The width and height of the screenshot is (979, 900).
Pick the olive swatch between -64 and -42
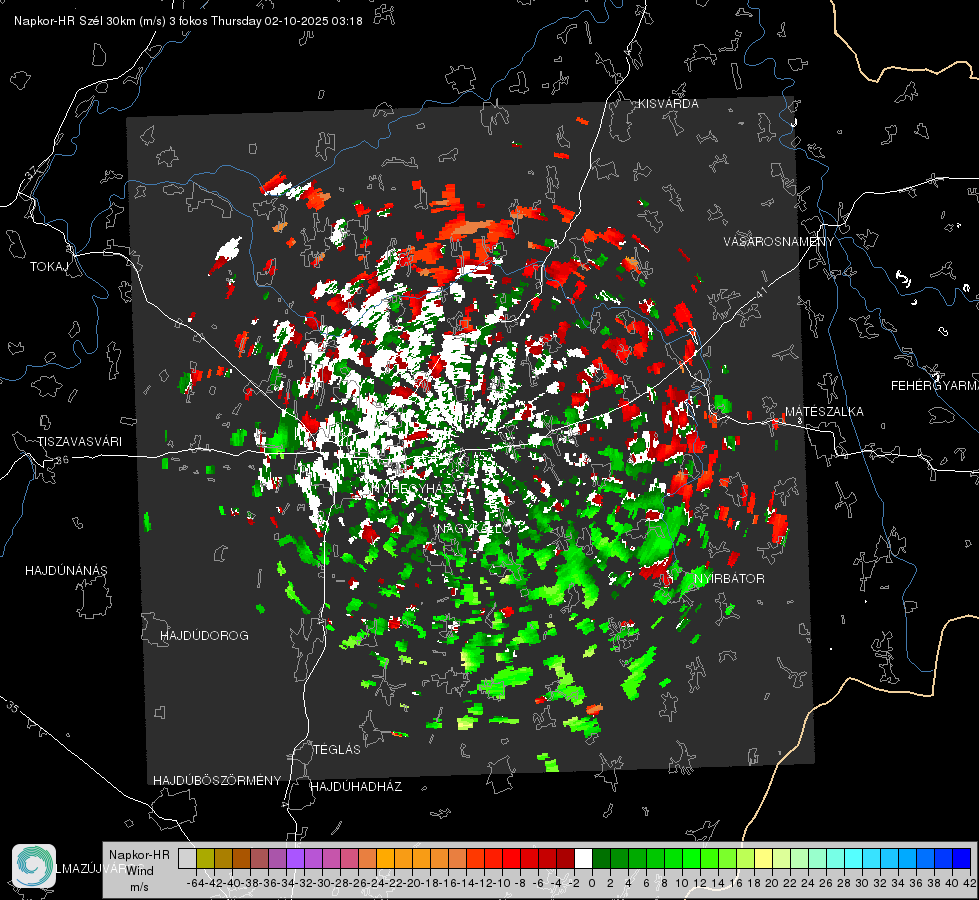click(205, 858)
